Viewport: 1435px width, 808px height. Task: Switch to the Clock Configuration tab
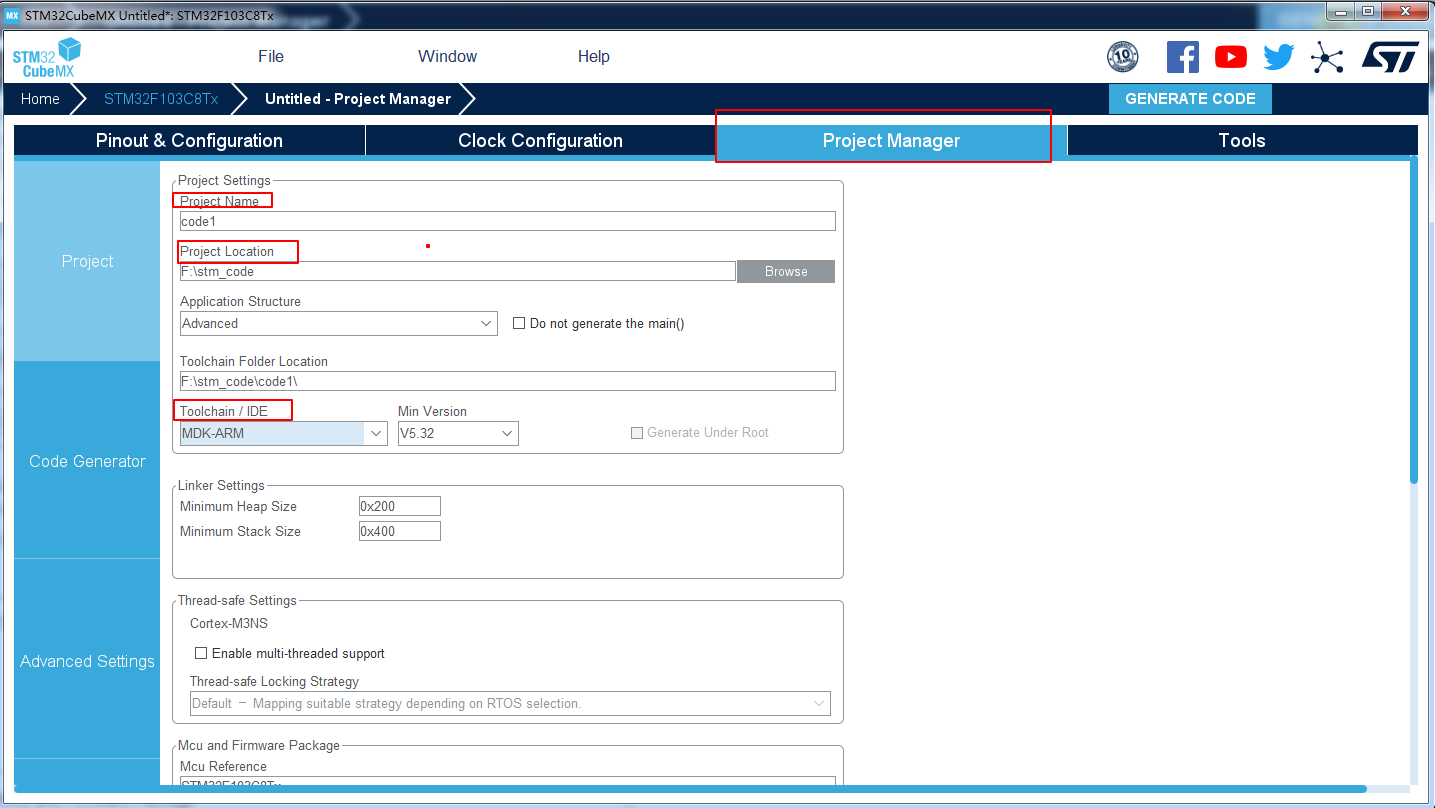(x=540, y=141)
